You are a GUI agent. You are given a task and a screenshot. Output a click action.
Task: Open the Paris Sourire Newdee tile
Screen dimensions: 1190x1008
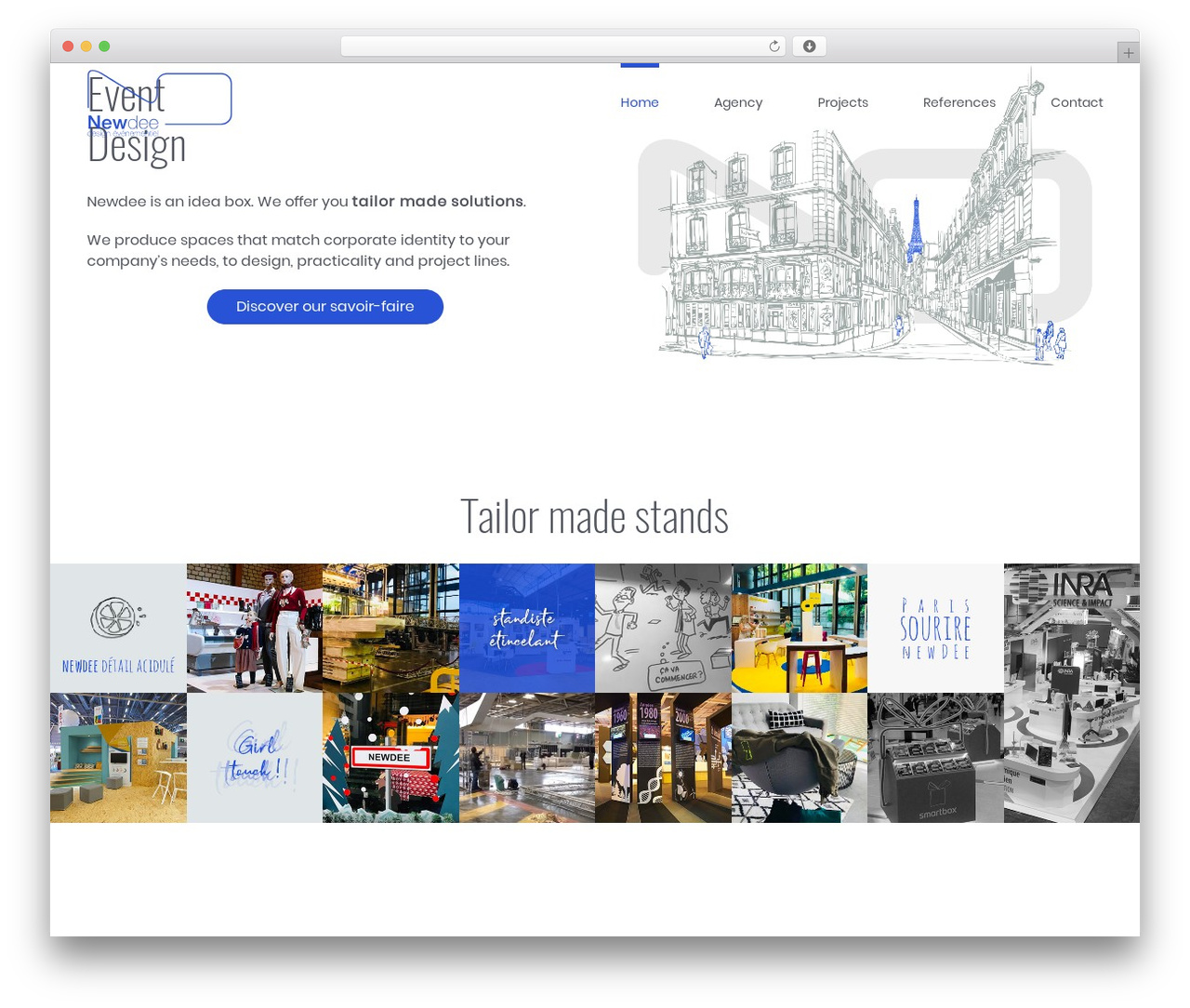(935, 628)
